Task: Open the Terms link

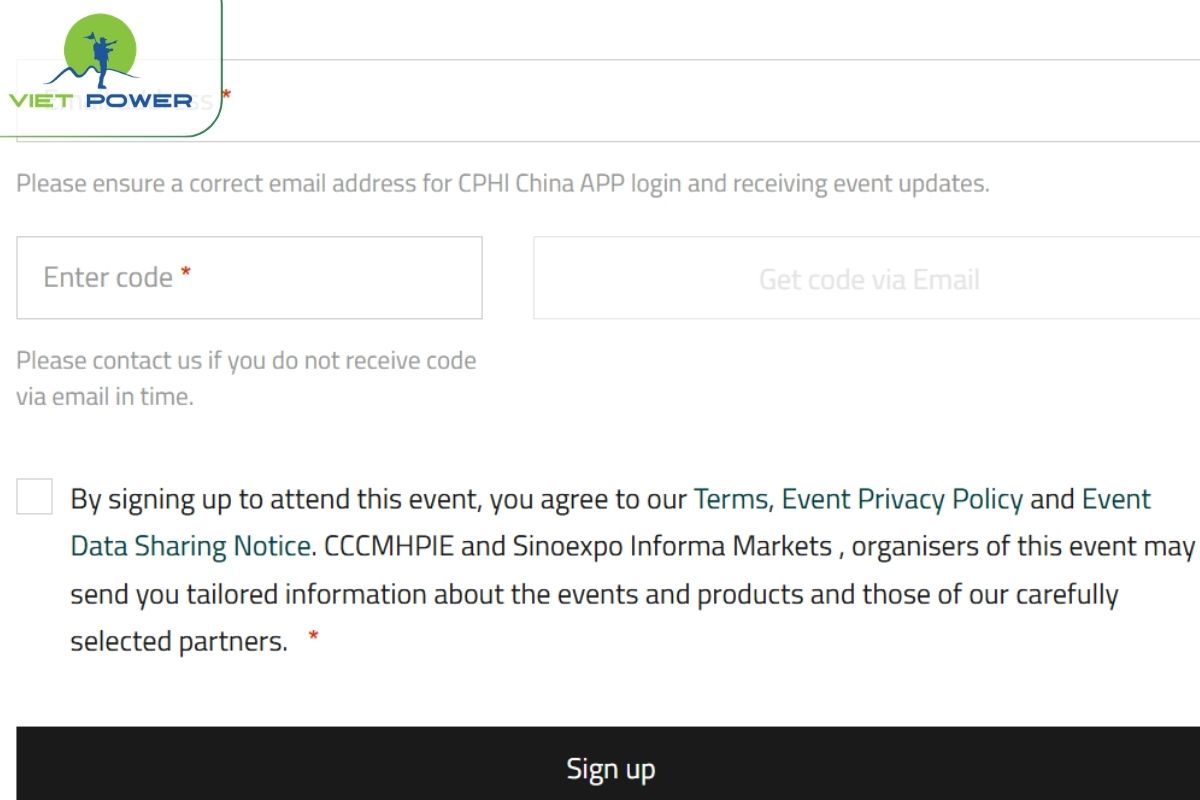Action: coord(730,499)
